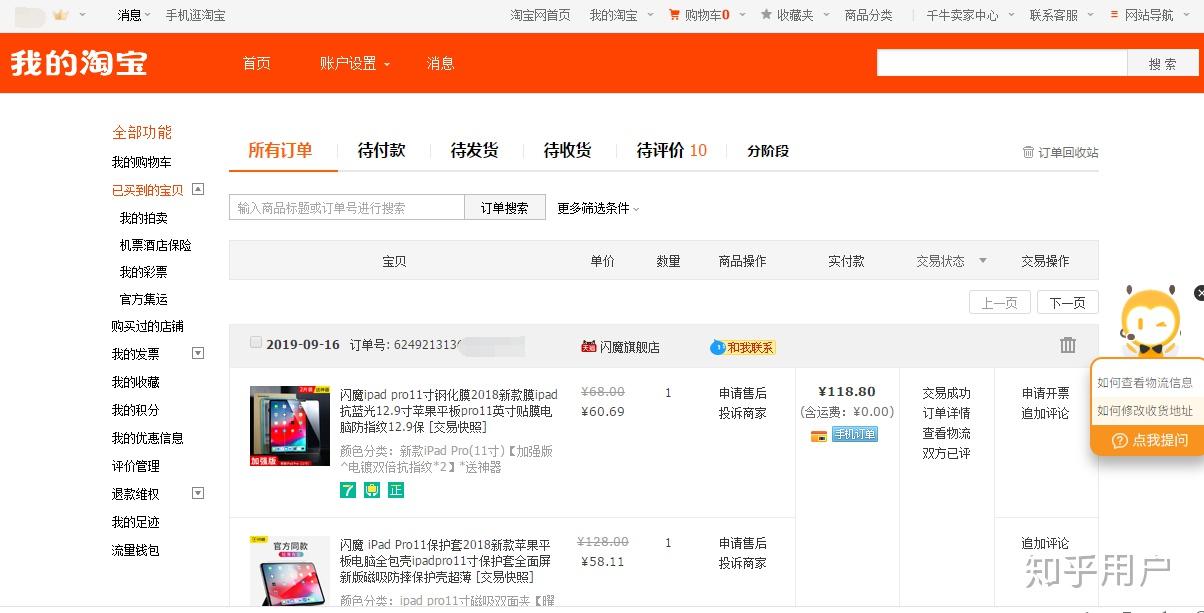Focus the order search input box
This screenshot has width=1204, height=613.
coord(347,208)
